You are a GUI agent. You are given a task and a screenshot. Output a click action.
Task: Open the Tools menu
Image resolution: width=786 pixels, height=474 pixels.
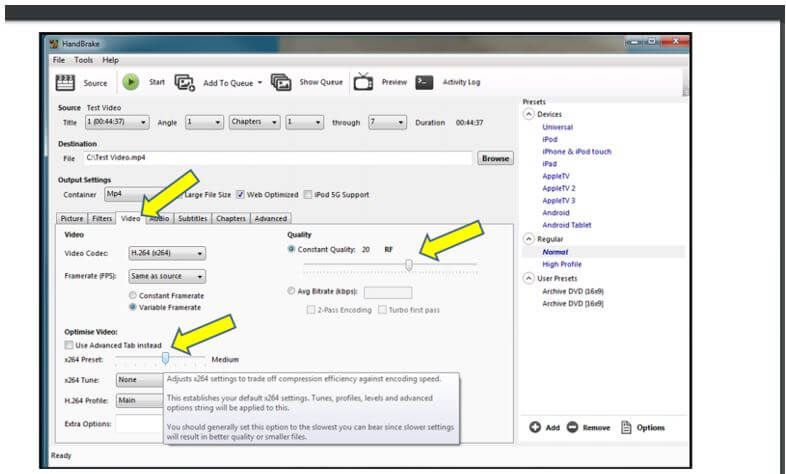(83, 60)
